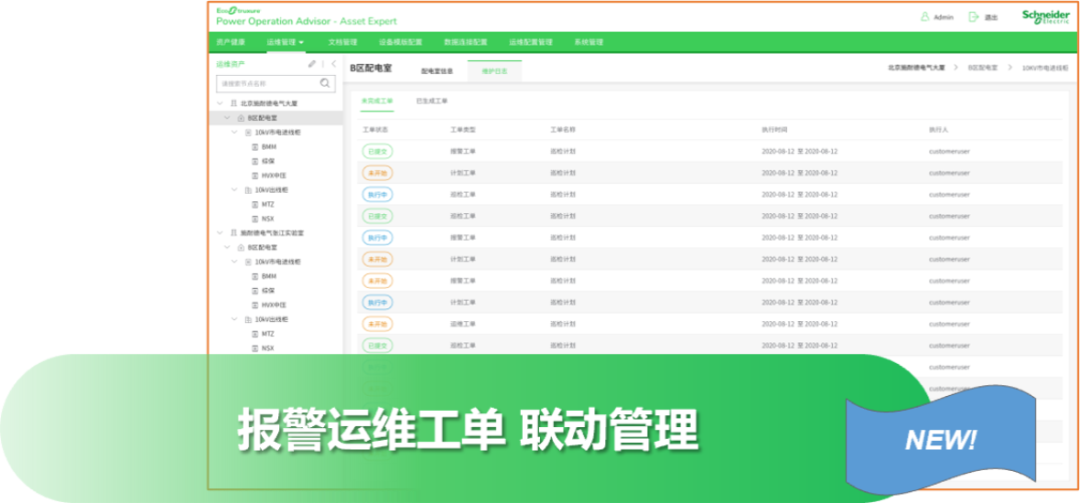Image resolution: width=1080 pixels, height=503 pixels.
Task: Click the magnifier search icon in the node search box
Action: click(x=325, y=83)
